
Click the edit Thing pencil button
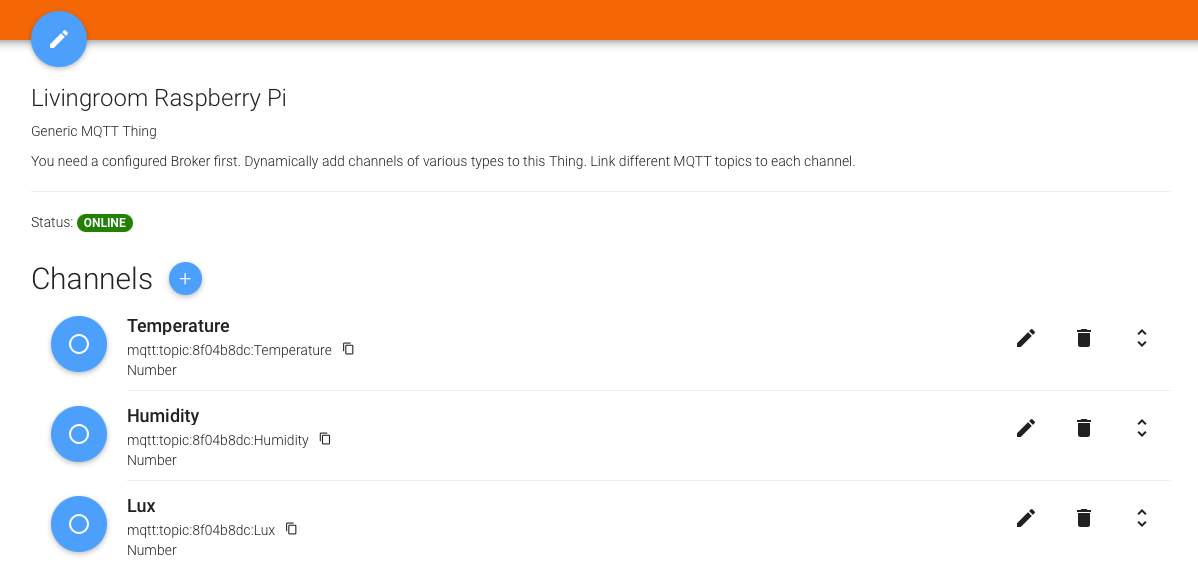click(x=59, y=39)
